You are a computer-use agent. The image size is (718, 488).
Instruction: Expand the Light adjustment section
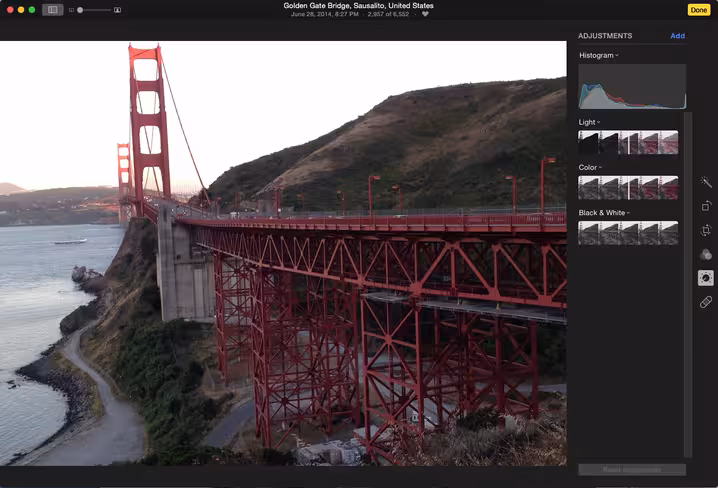coord(589,122)
